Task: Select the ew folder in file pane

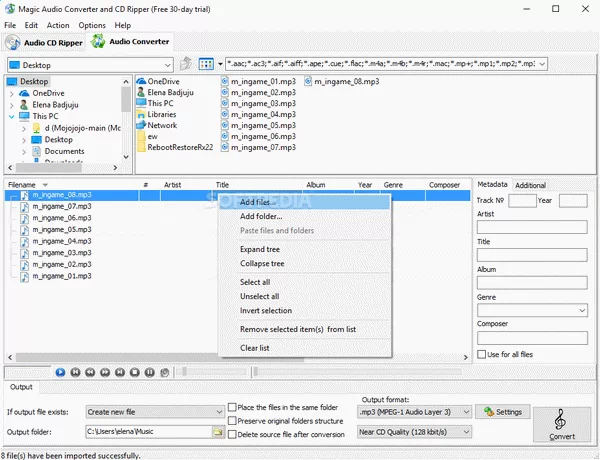Action: point(147,136)
